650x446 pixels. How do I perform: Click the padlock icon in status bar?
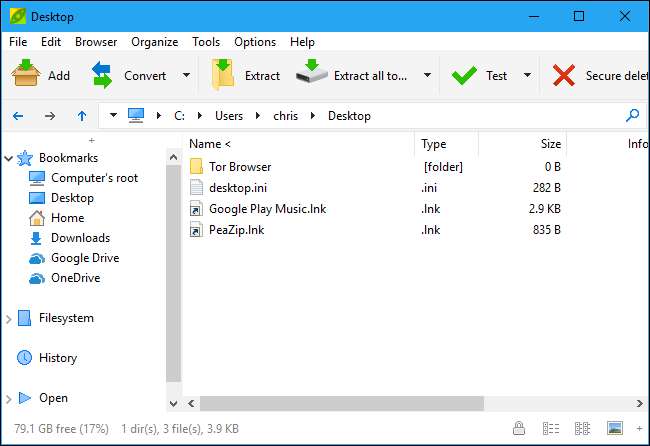[x=519, y=428]
